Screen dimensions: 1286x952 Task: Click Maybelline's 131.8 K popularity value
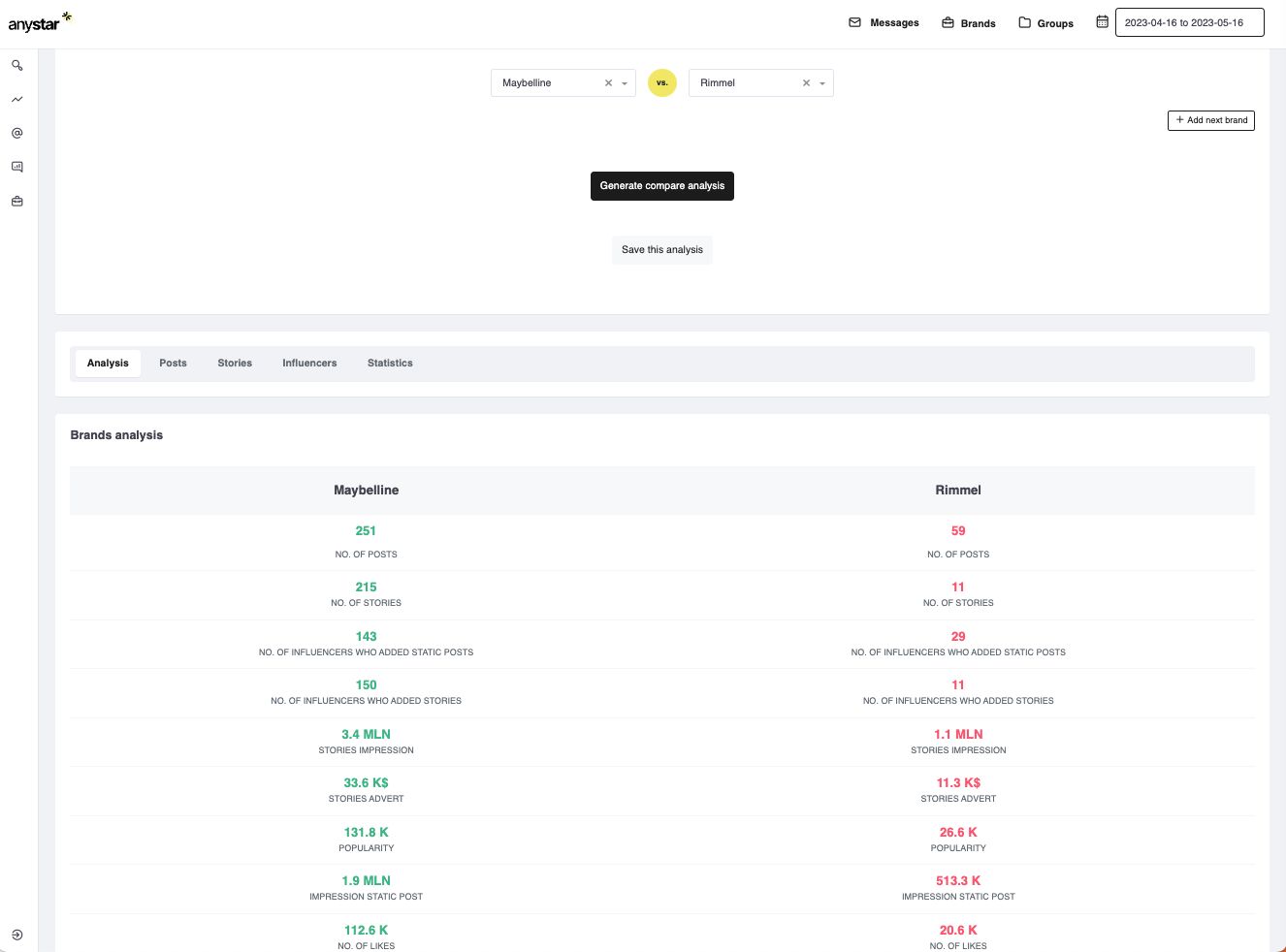[x=366, y=833]
